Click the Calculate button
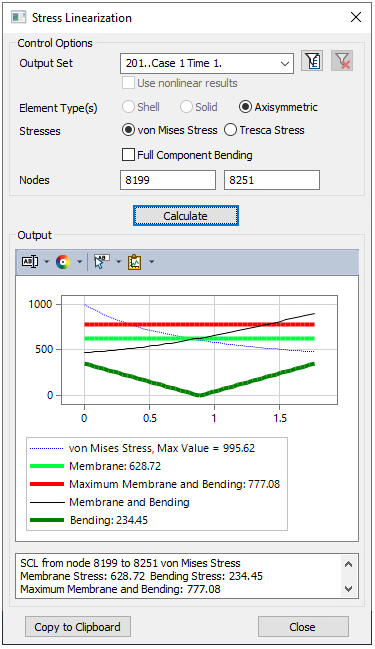Screen dimensions: 375x649 point(185,216)
